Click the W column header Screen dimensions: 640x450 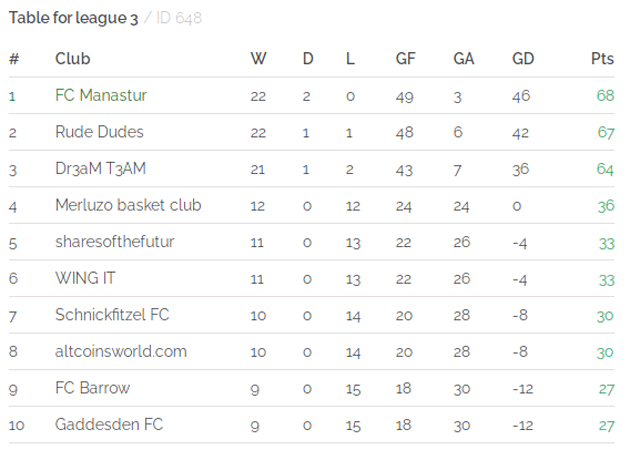pyautogui.click(x=258, y=59)
